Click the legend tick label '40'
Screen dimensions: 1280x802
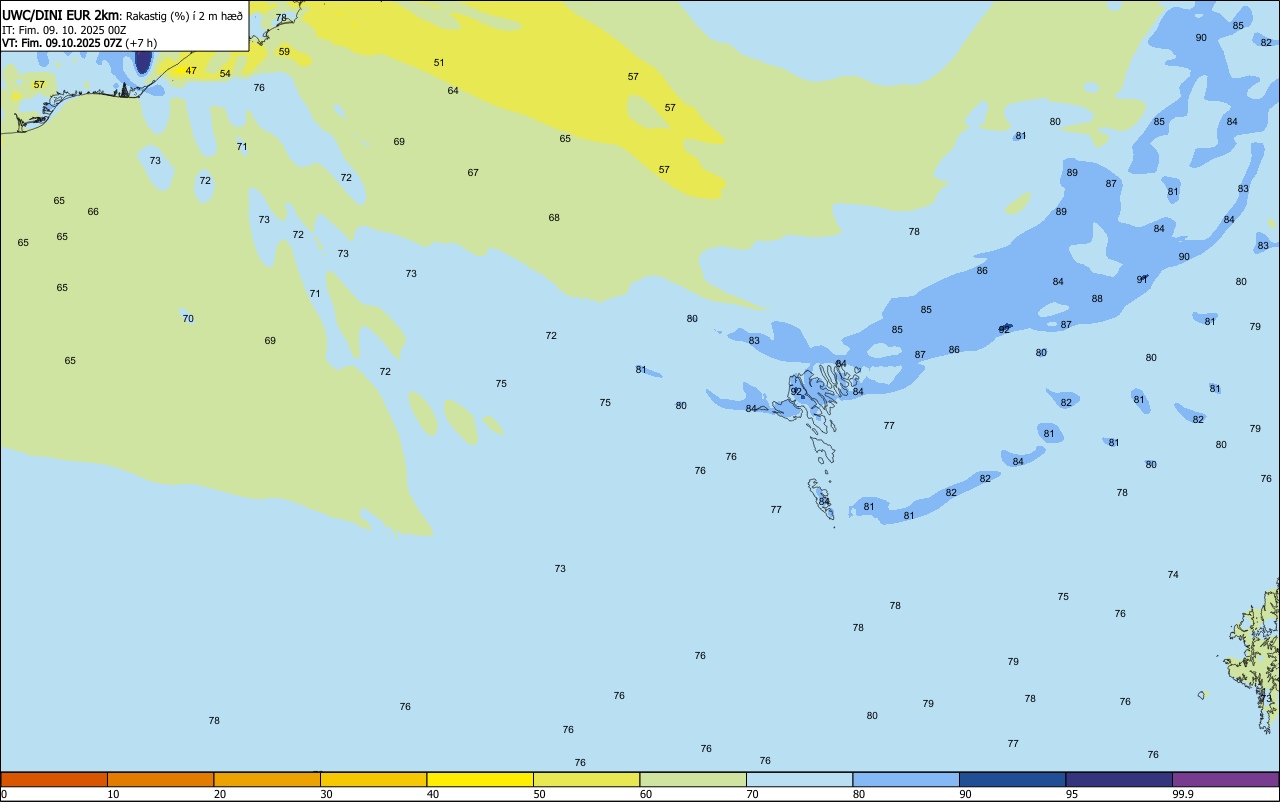click(433, 794)
